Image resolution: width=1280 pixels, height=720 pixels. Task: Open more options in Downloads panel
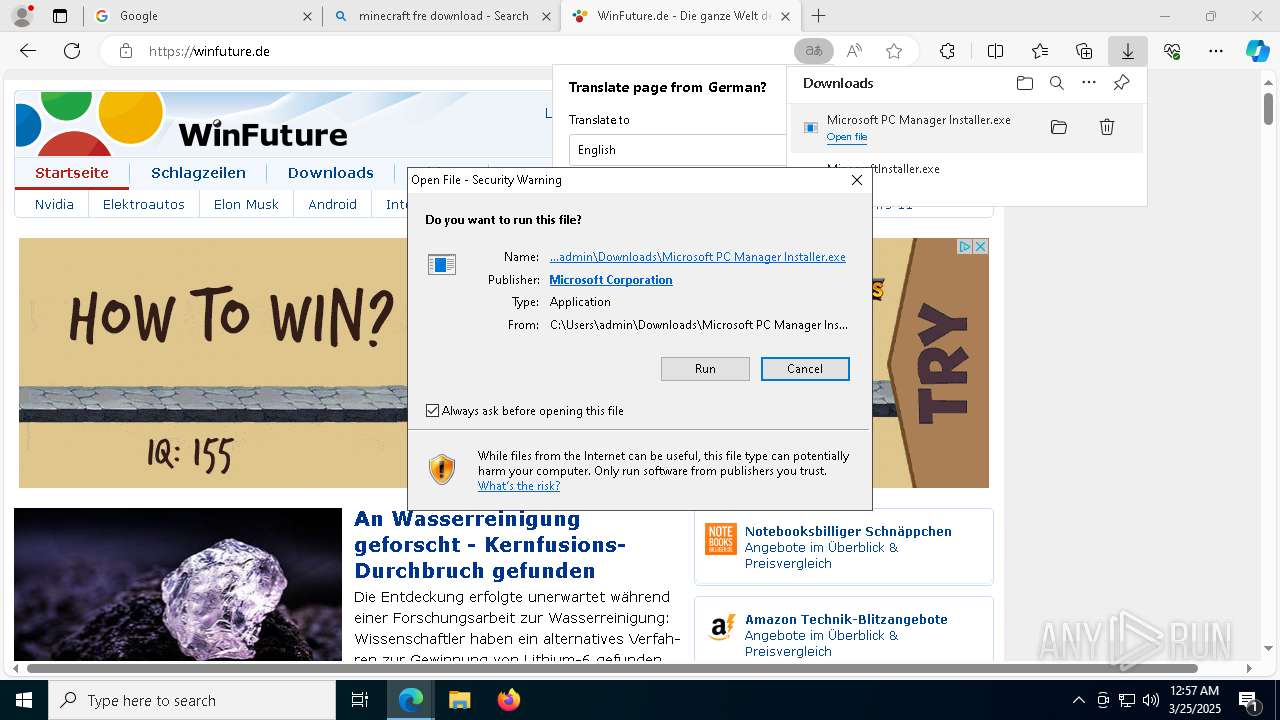(1089, 83)
